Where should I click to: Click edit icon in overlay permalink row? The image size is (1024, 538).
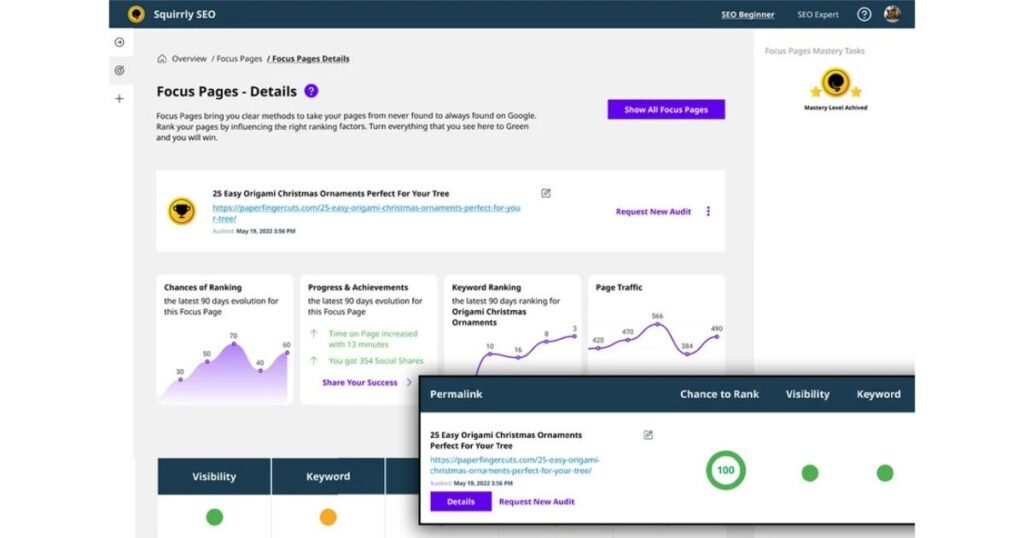coord(648,435)
